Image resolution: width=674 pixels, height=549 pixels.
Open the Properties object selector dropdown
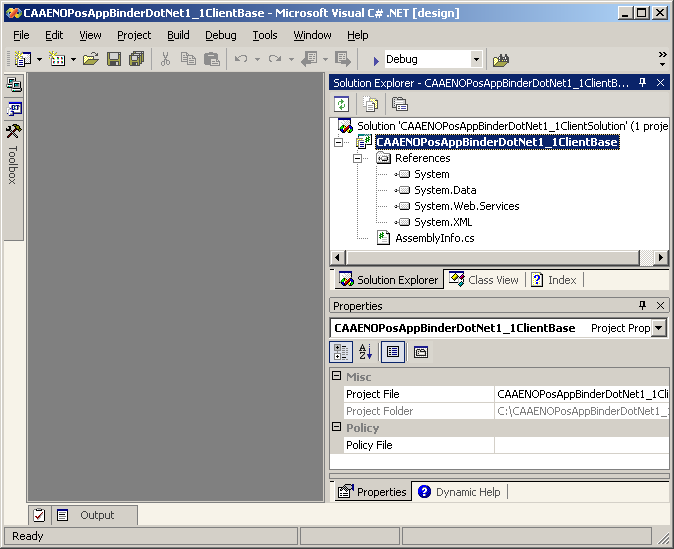pyautogui.click(x=659, y=328)
